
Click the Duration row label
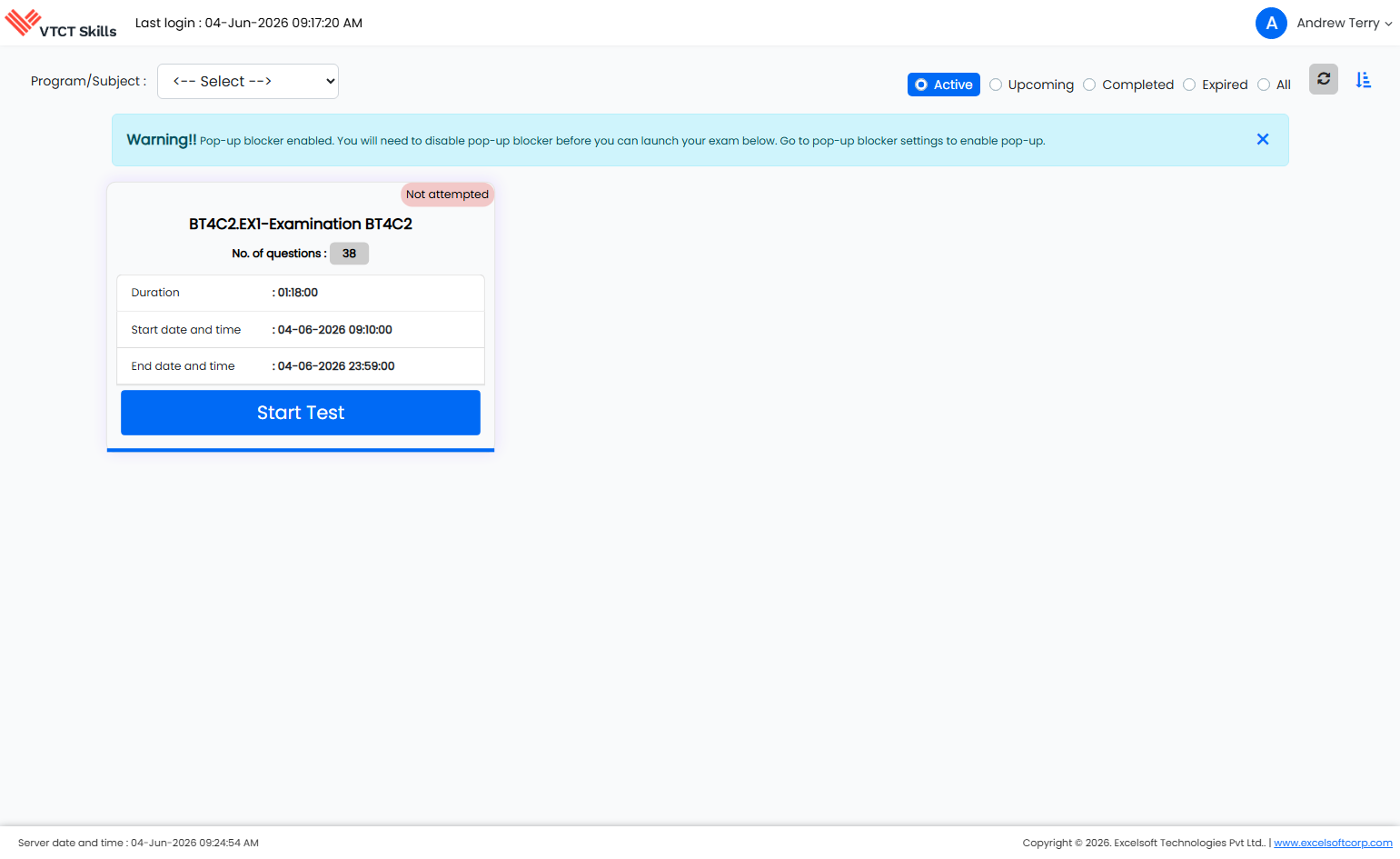coord(155,293)
